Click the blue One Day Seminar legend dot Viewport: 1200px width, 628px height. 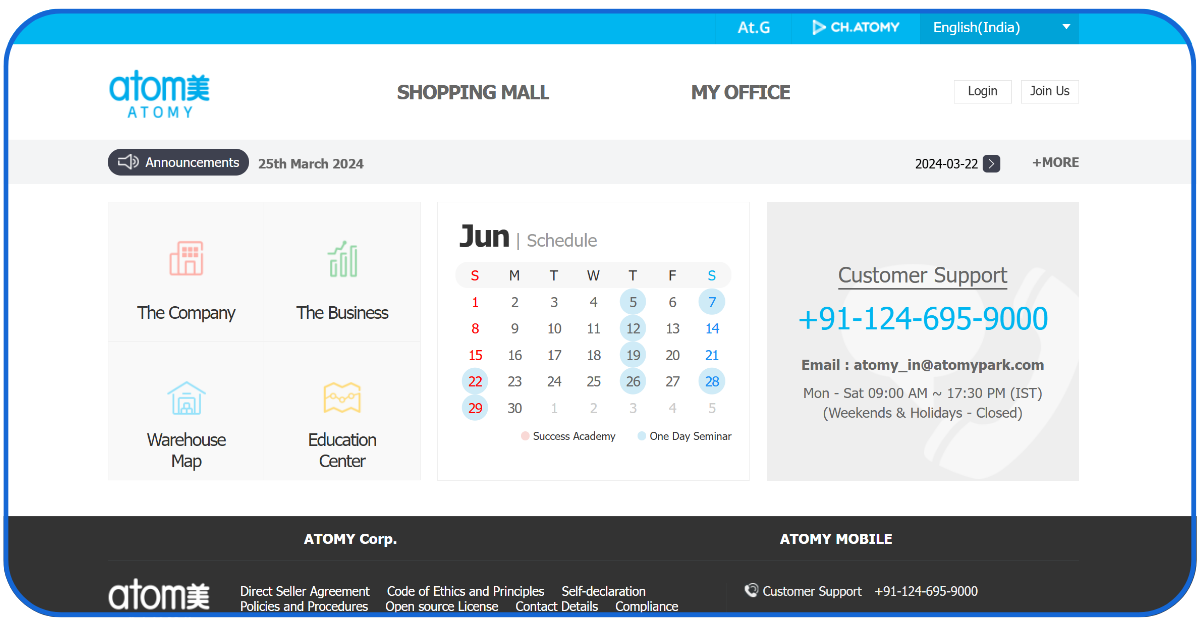642,436
